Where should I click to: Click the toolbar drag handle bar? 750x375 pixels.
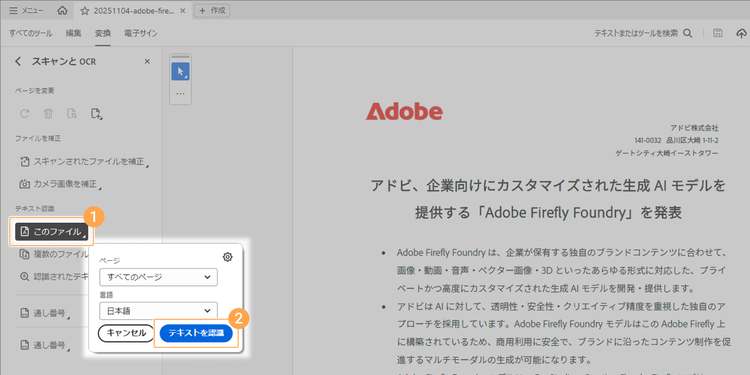[x=180, y=57]
